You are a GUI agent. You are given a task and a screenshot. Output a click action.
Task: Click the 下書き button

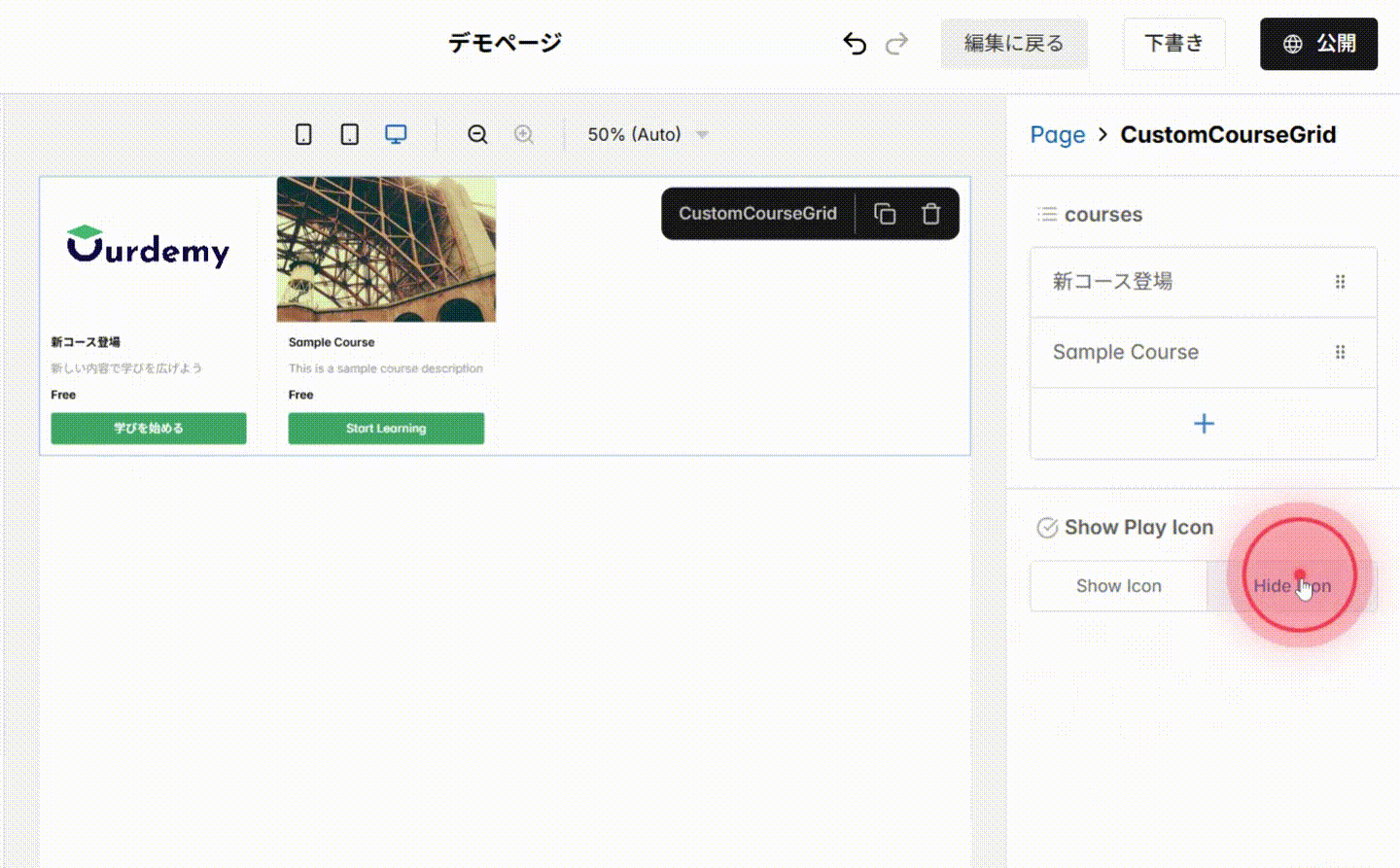coord(1173,43)
